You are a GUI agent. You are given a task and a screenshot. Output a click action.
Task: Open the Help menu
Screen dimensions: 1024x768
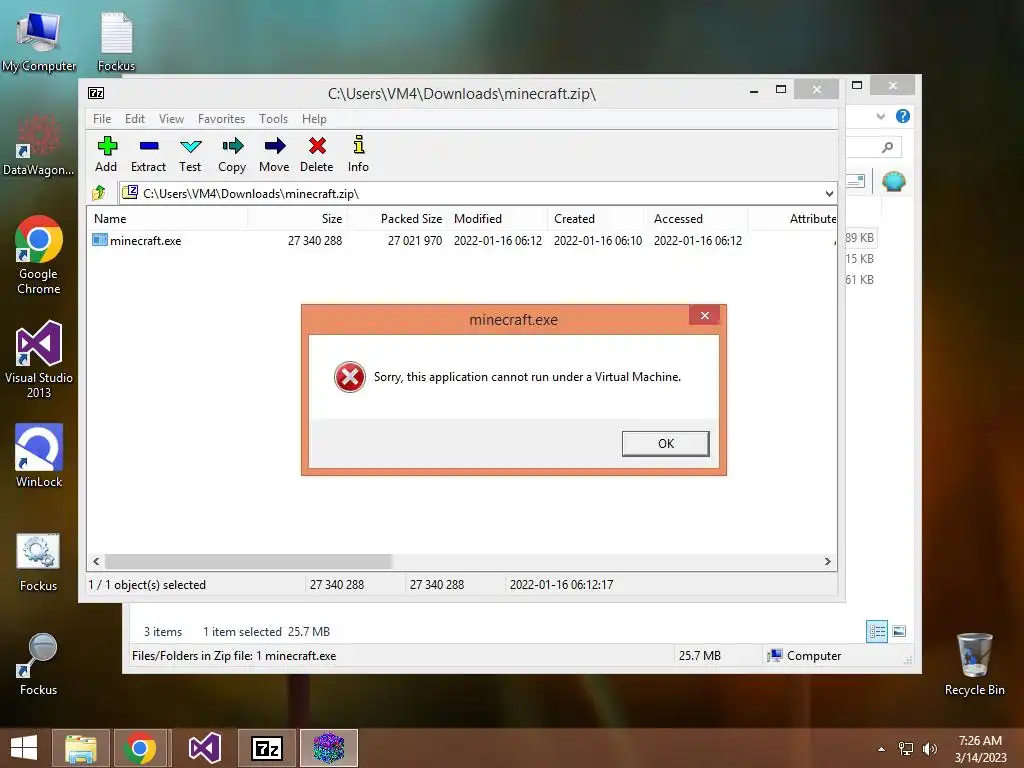point(314,119)
